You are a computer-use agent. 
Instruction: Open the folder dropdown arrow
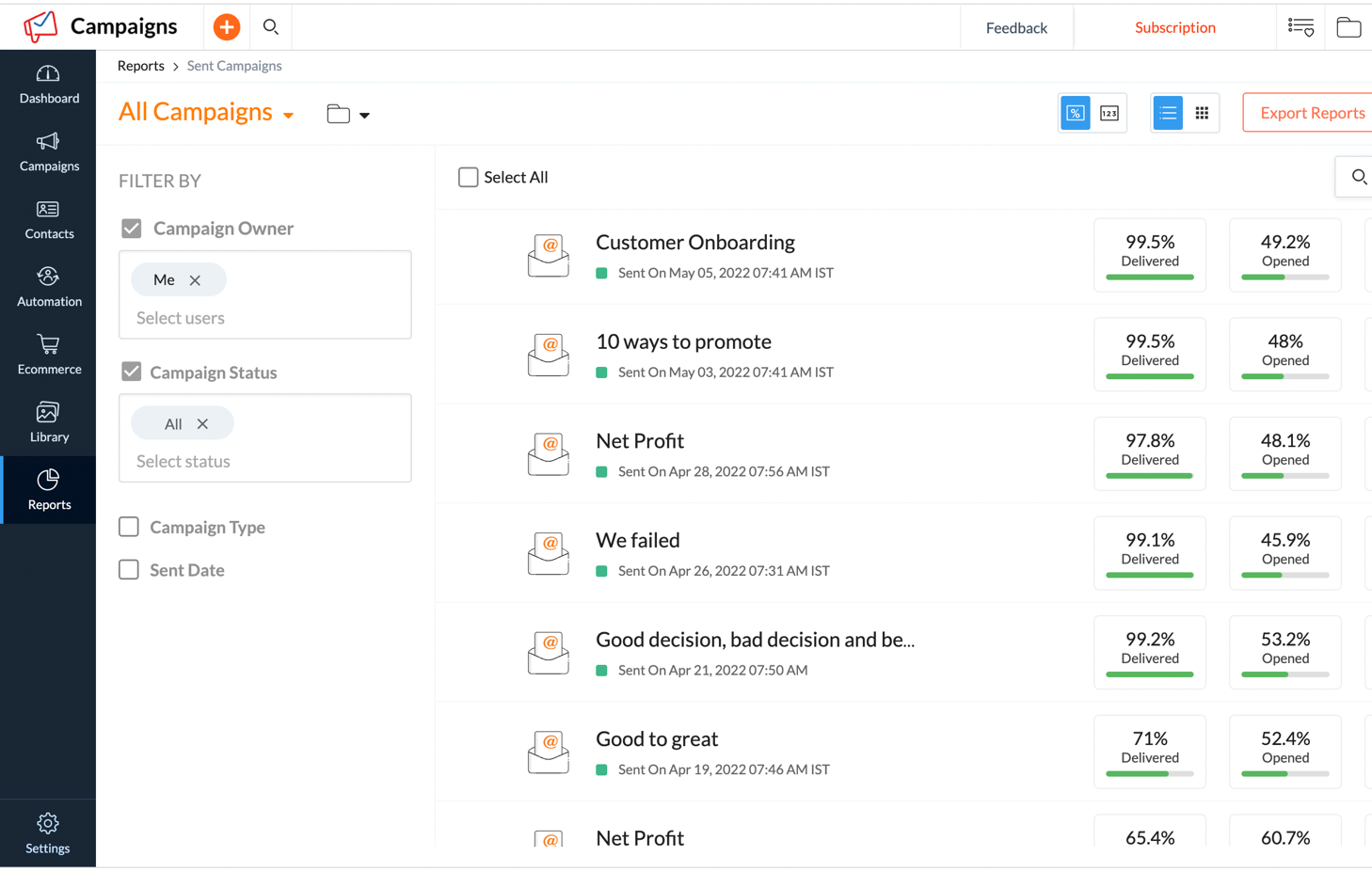pos(364,115)
